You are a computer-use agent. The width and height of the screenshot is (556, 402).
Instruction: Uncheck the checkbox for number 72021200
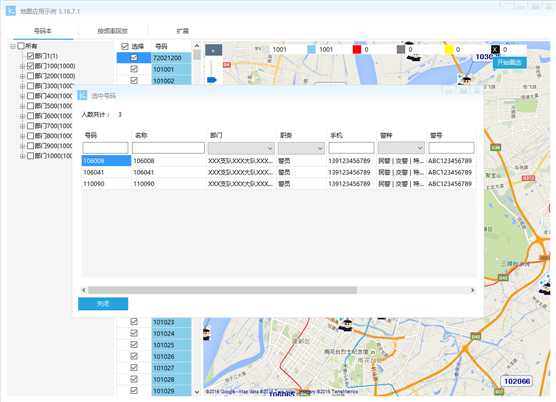tap(134, 57)
